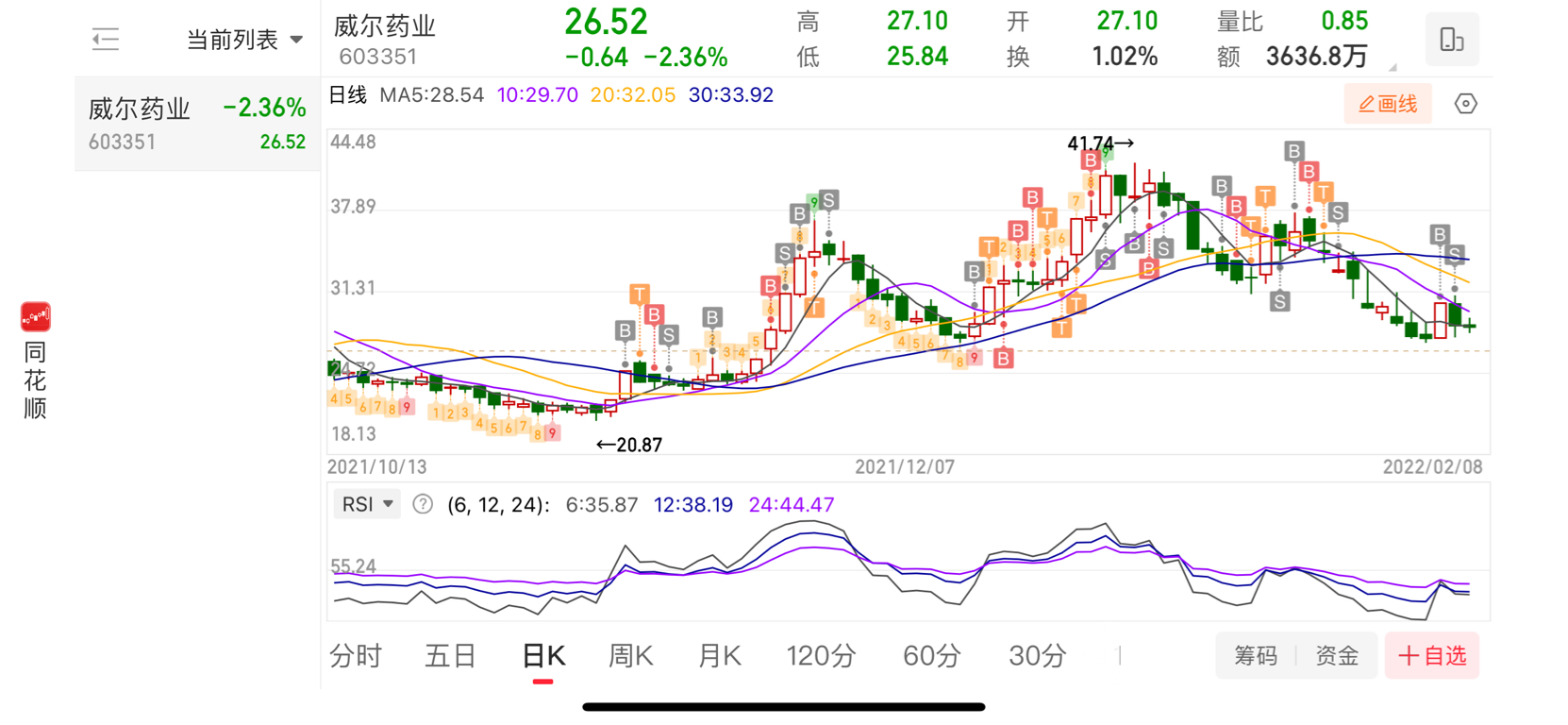Click the 41.74 high price marker
This screenshot has height=725, width=1568.
pos(1100,143)
